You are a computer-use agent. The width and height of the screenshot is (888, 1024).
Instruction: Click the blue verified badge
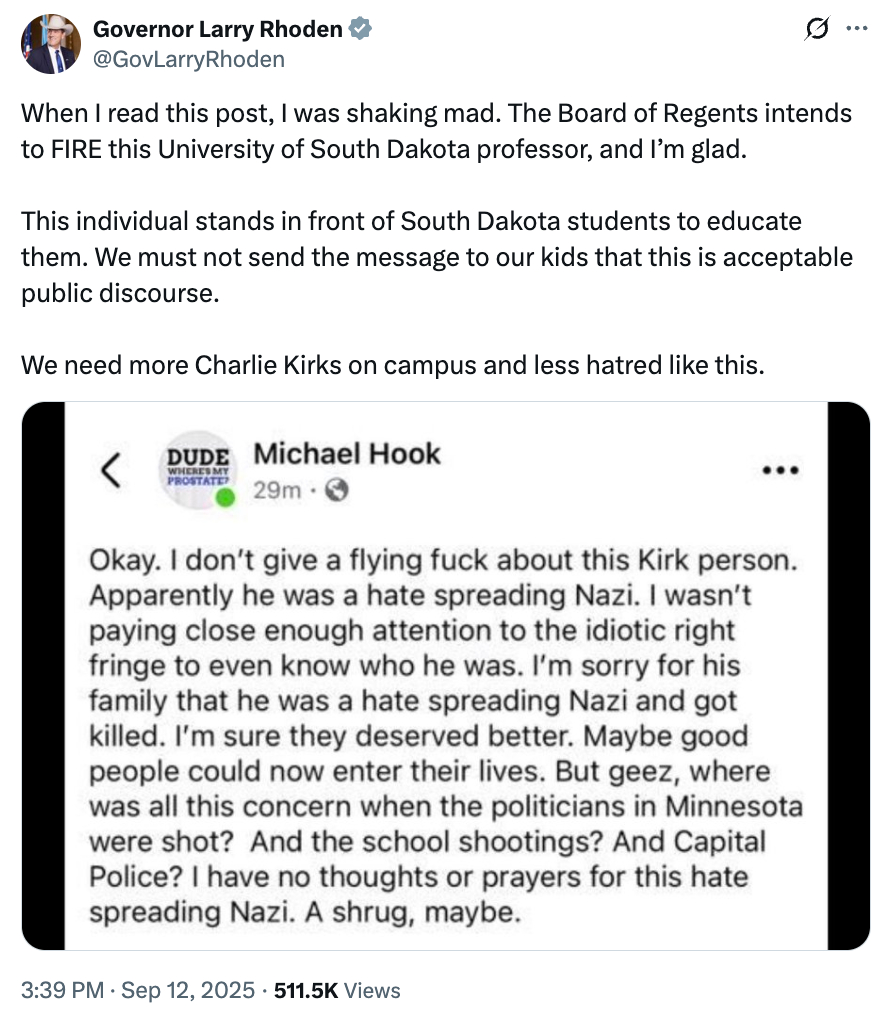361,30
